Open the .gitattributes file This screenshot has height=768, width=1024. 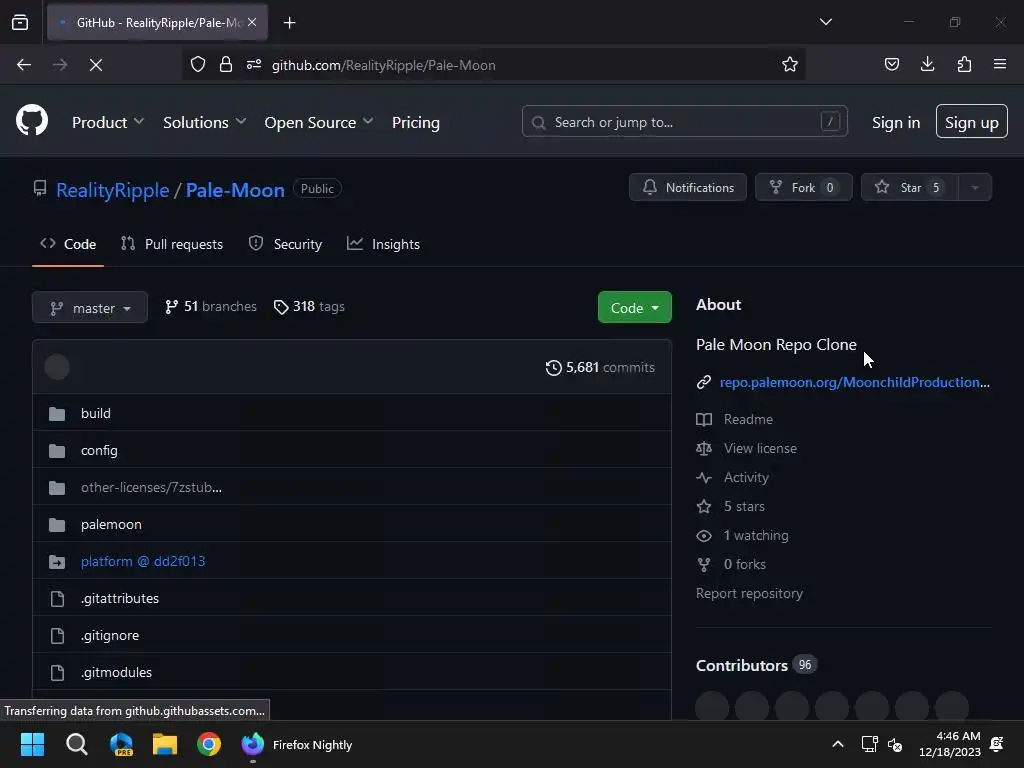(120, 598)
